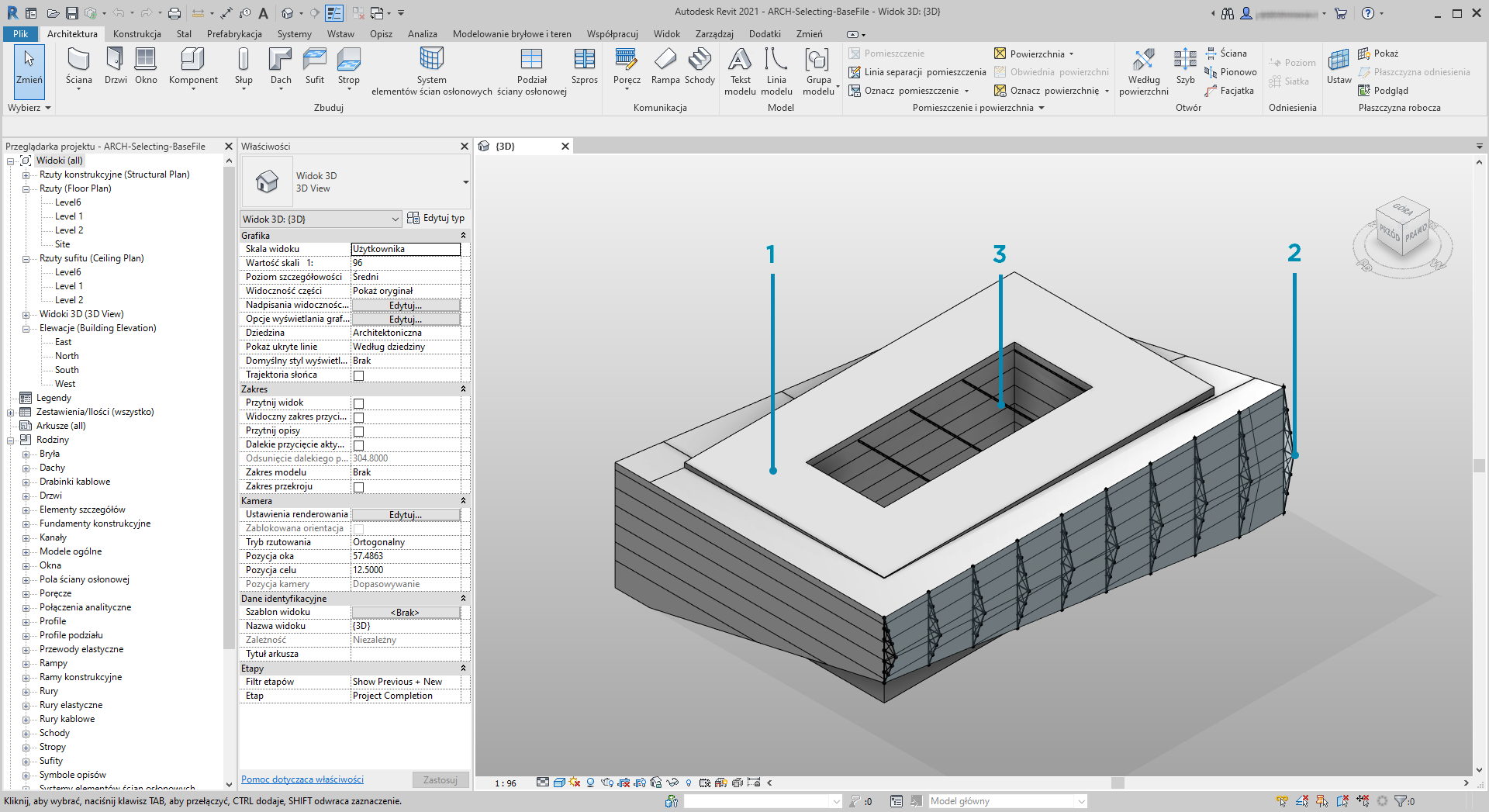Expand Rzuty konstrukcyjne (Structural Plan) node

26,174
